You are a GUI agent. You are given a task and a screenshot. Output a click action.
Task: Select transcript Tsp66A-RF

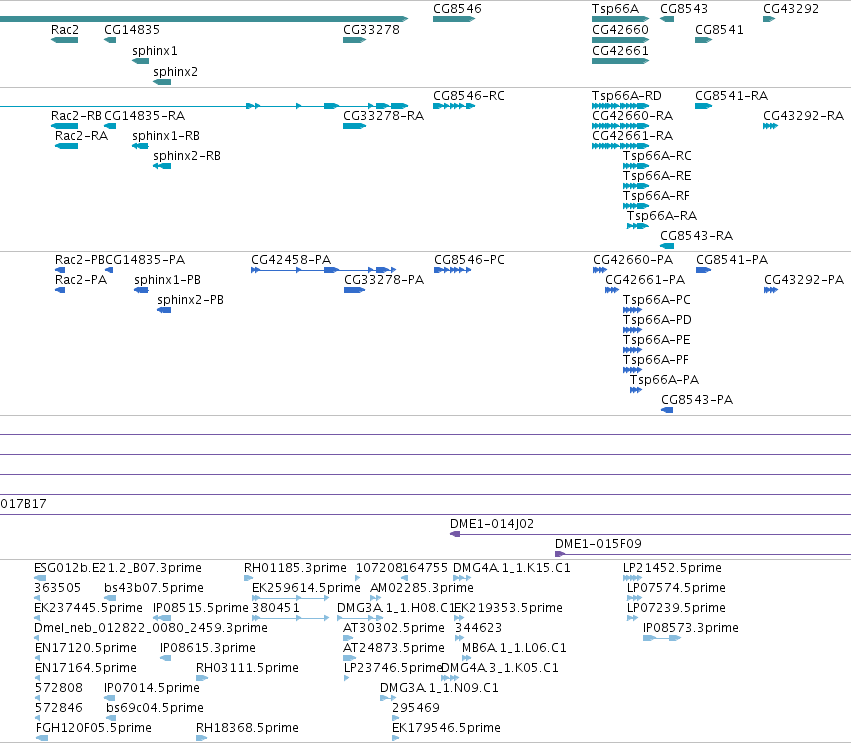tap(636, 206)
